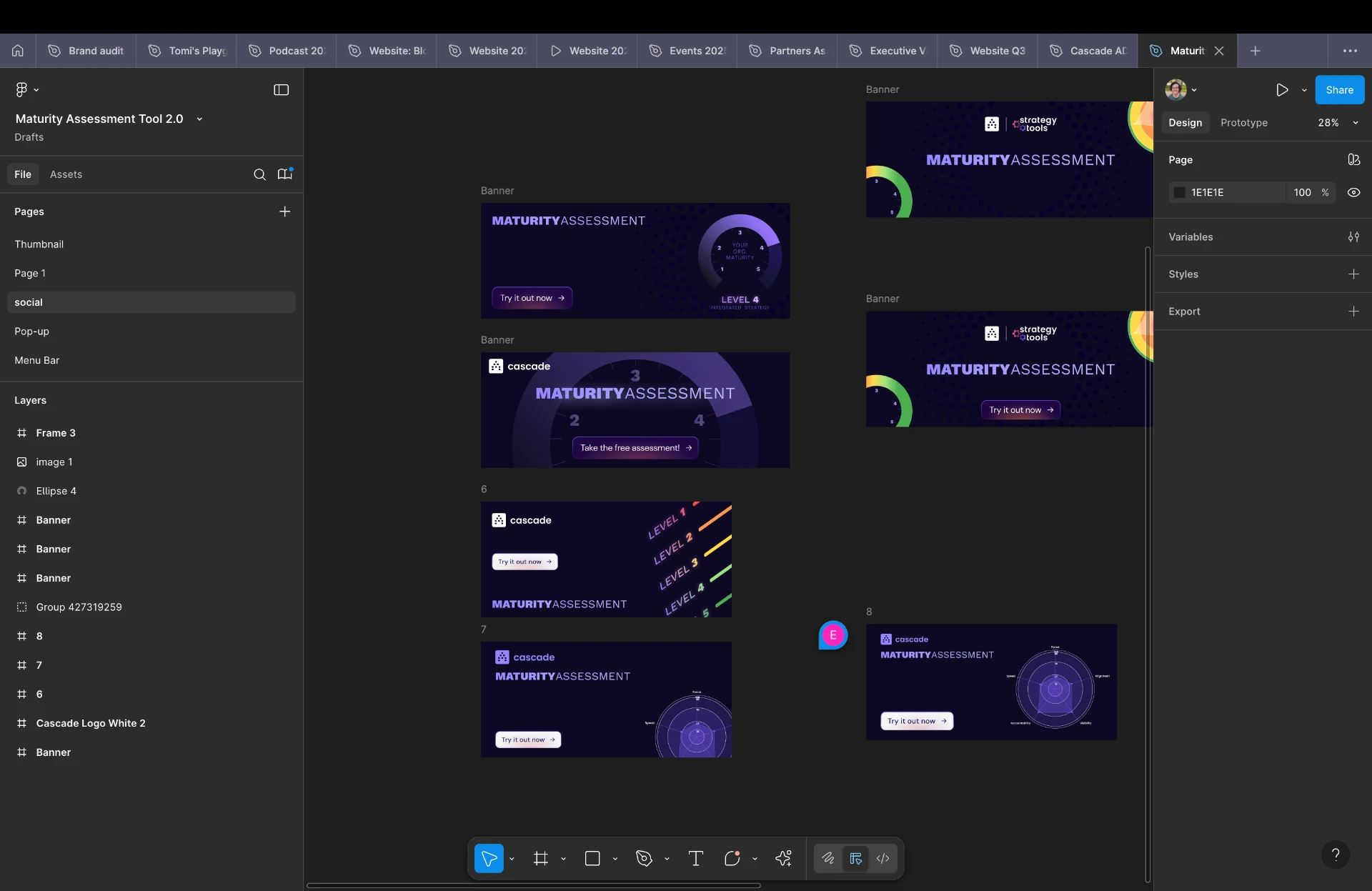The width and height of the screenshot is (1372, 891).
Task: Select the Text tool
Action: coord(696,858)
